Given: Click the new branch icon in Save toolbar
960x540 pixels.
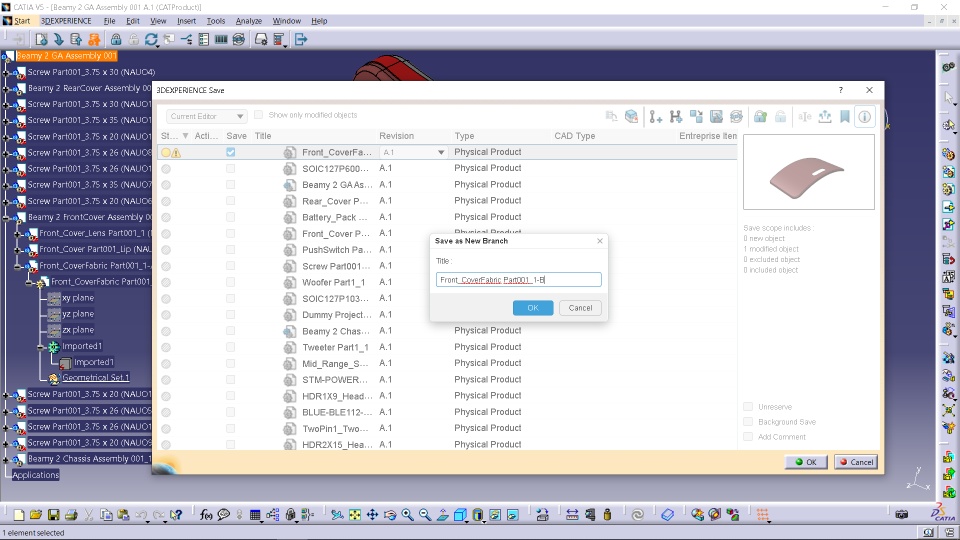Looking at the screenshot, I should (x=676, y=116).
